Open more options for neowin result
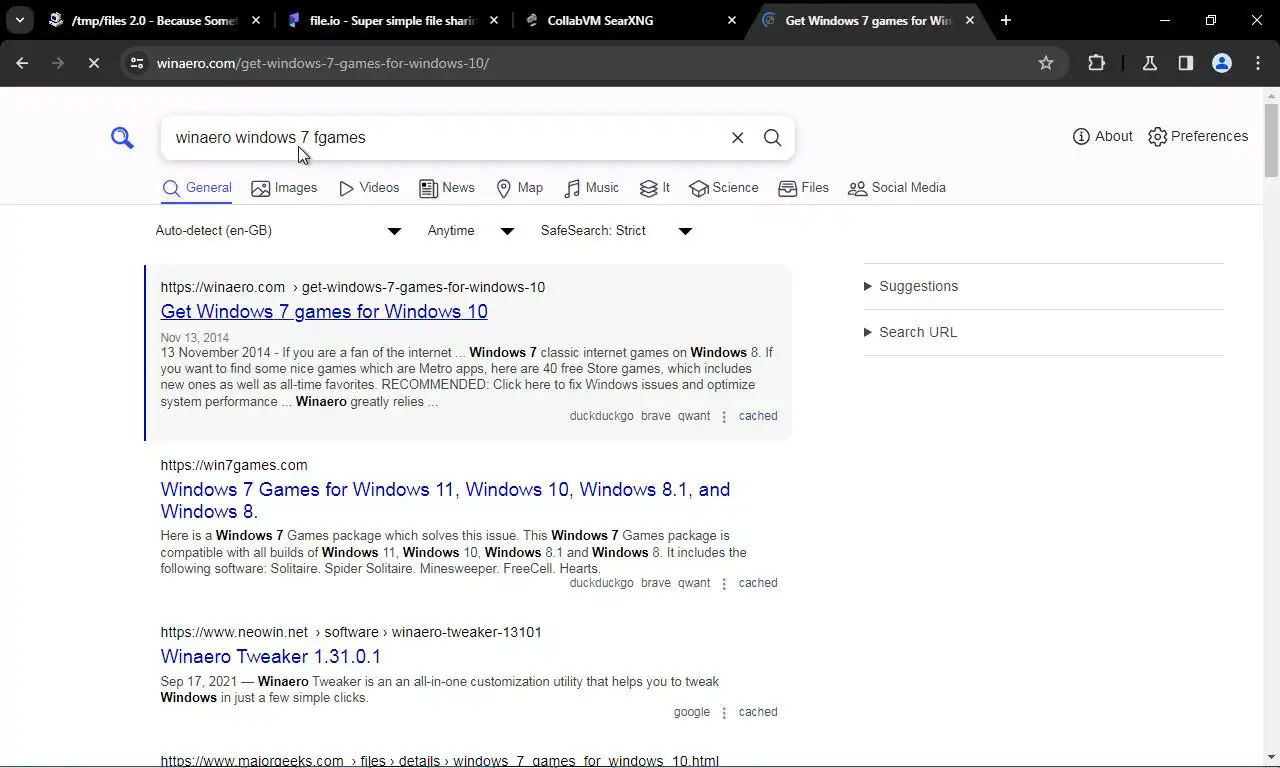The width and height of the screenshot is (1280, 768). (x=724, y=713)
